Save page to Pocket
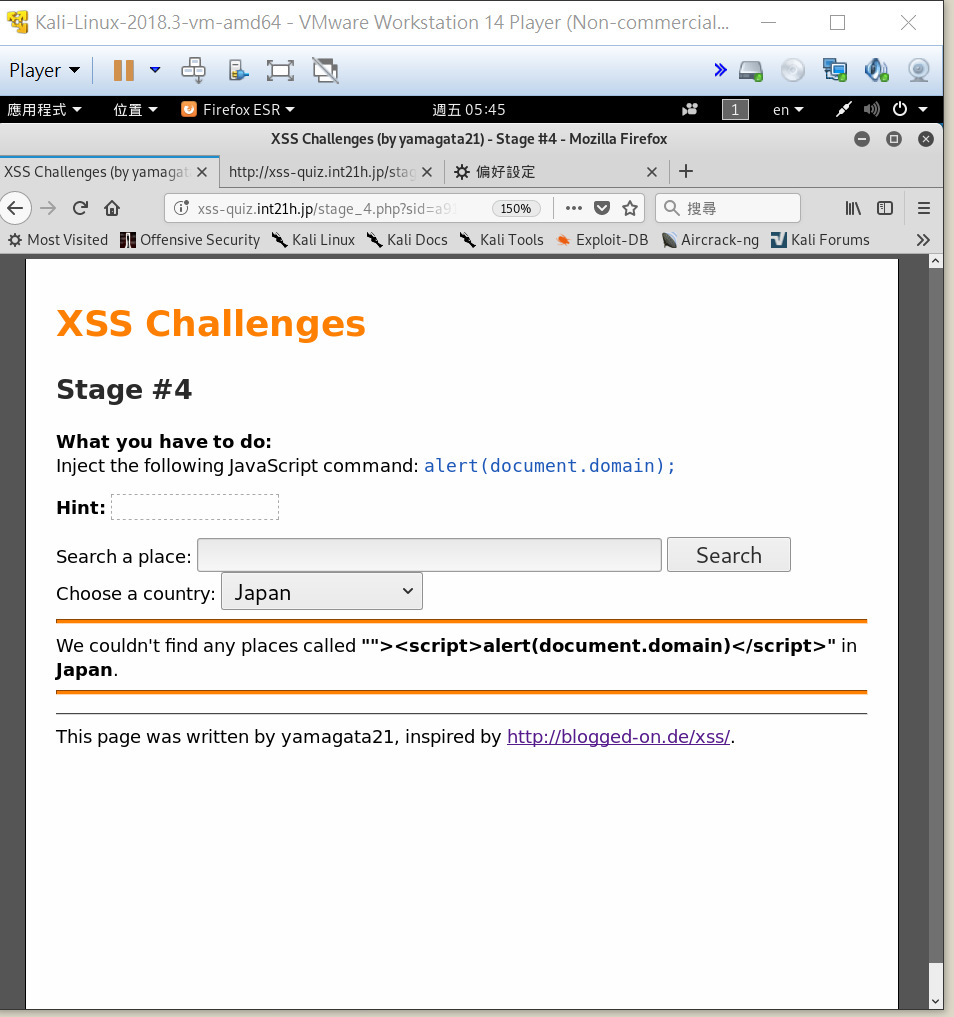 tap(602, 208)
